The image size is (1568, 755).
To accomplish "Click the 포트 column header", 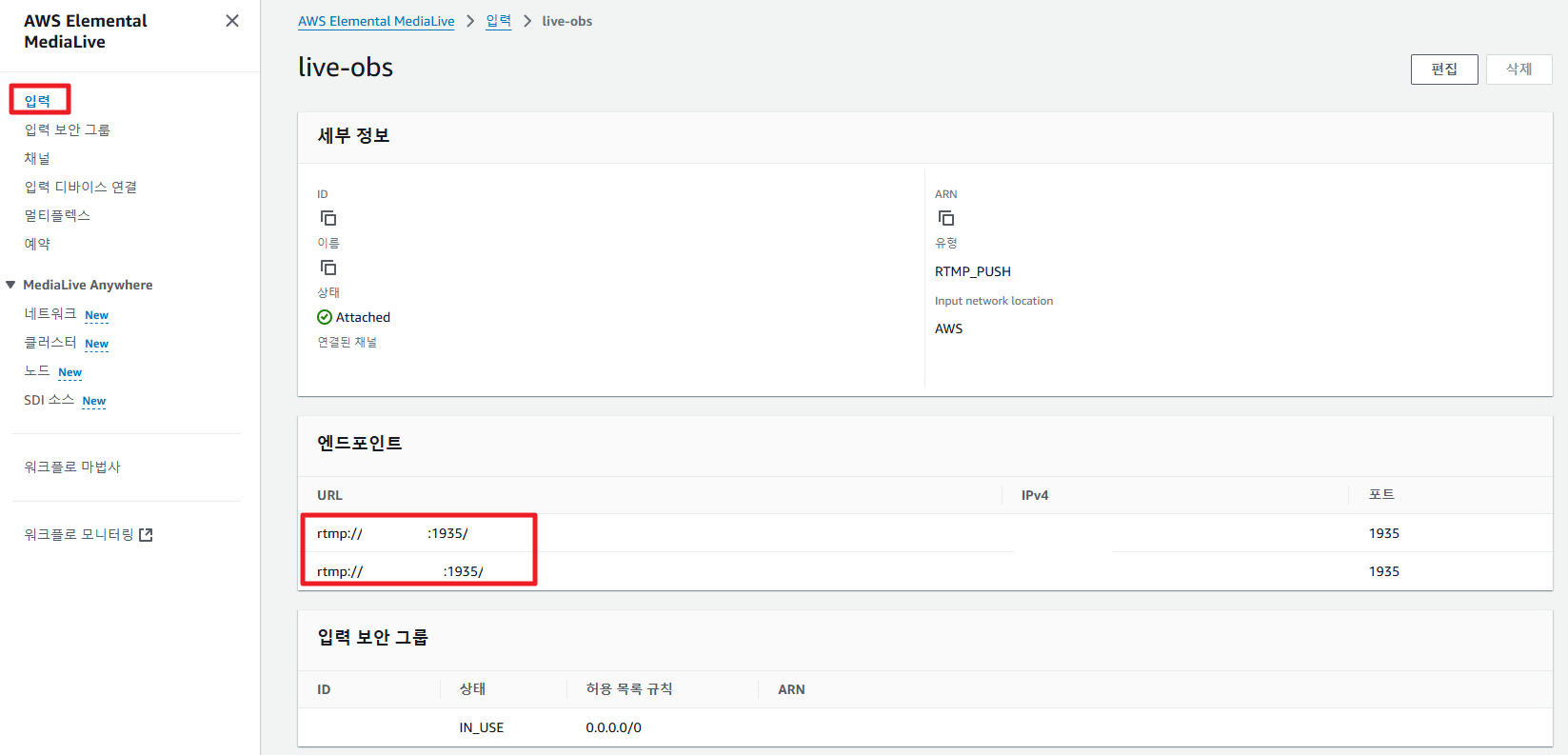I will pos(1381,494).
